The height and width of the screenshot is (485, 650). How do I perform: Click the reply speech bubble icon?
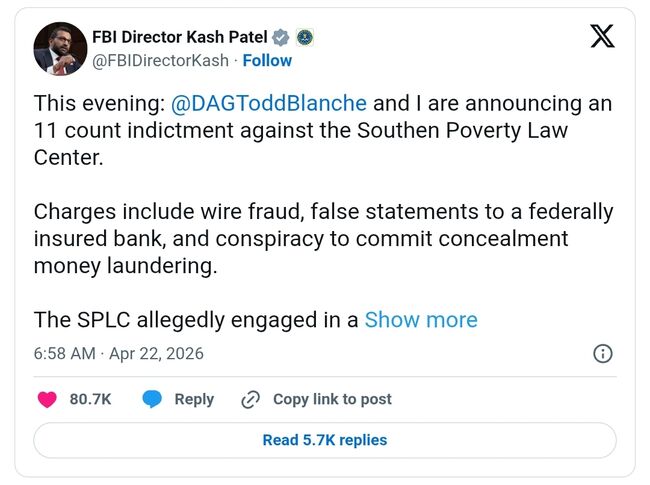(x=152, y=399)
